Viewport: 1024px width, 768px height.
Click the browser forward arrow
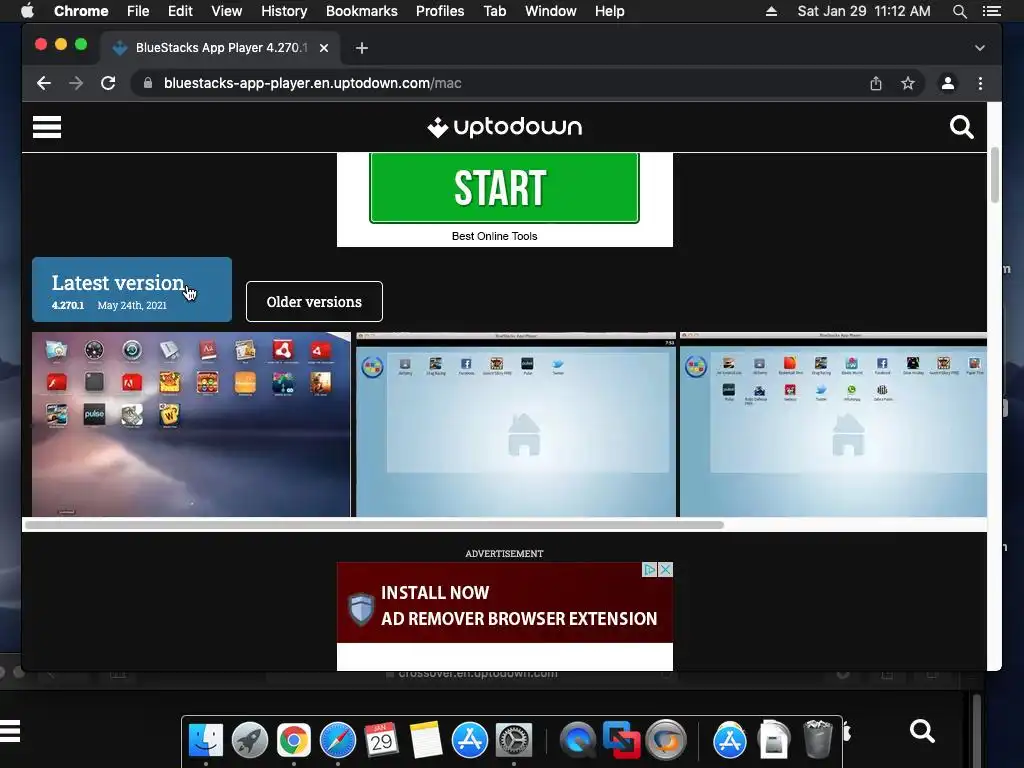coord(76,83)
